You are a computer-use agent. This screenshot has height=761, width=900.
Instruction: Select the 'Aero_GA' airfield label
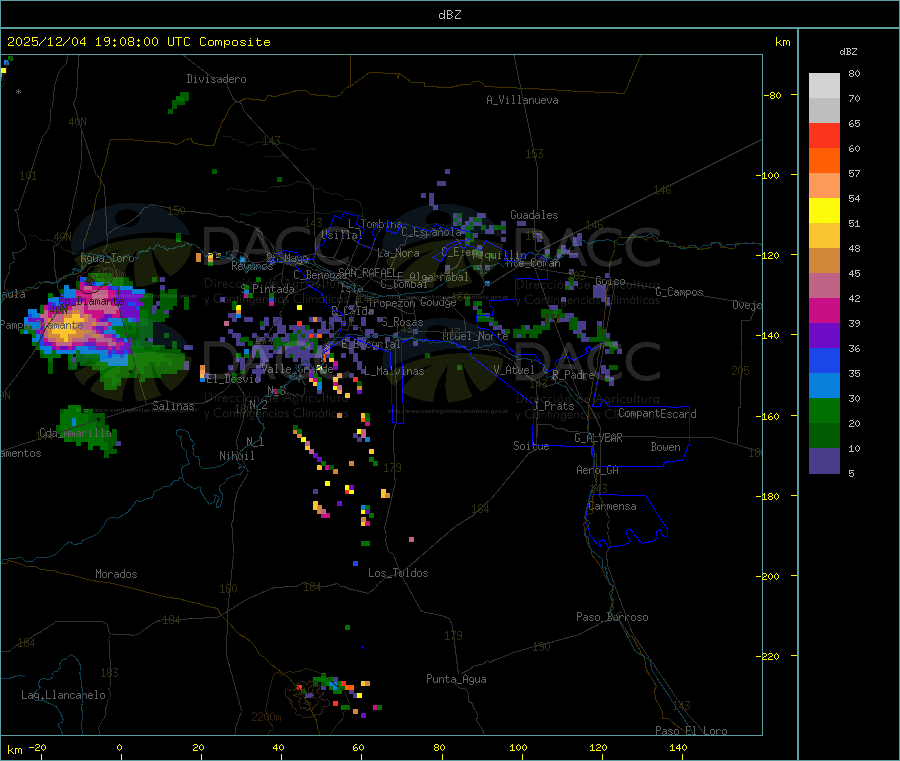(597, 470)
